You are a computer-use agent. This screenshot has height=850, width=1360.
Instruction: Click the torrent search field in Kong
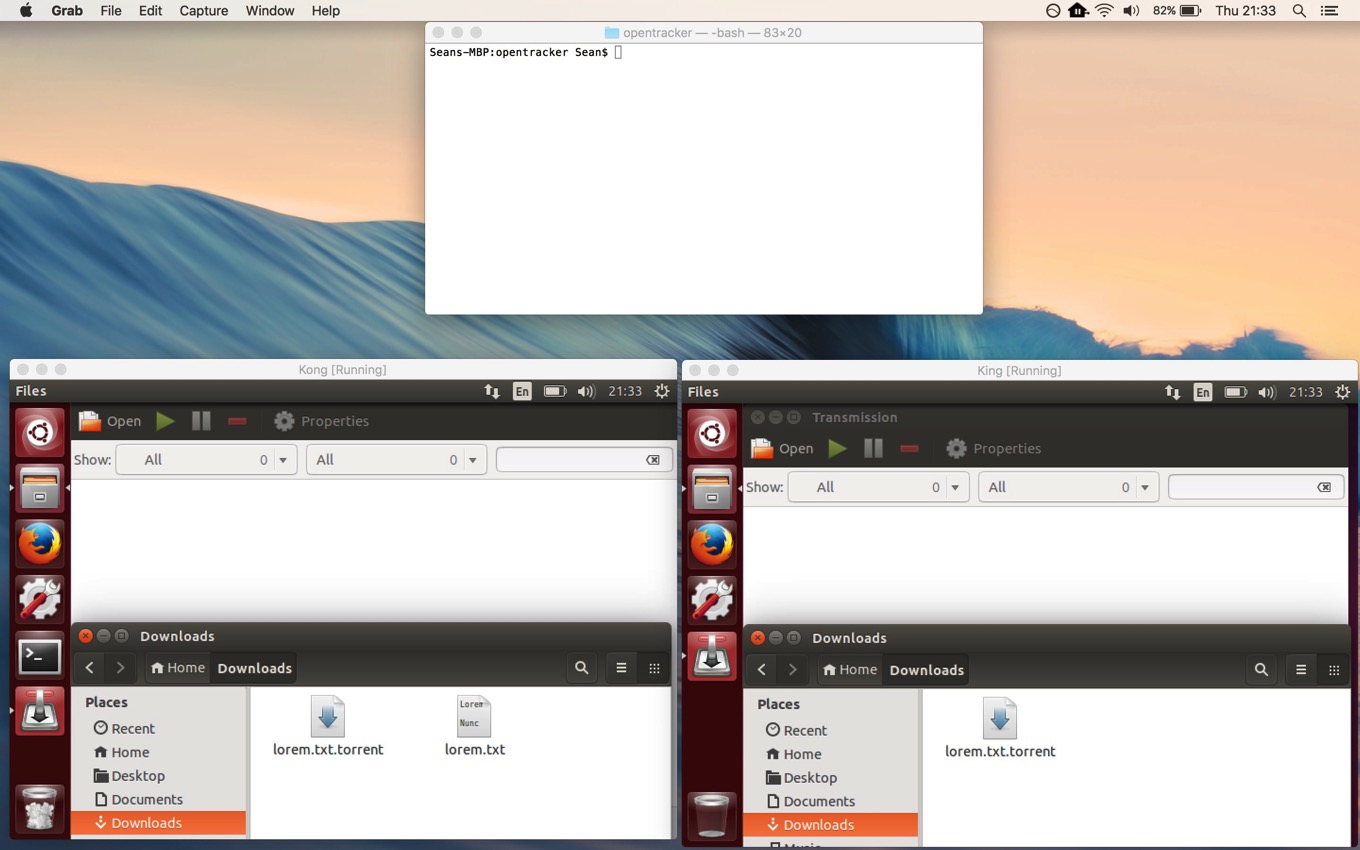(x=572, y=460)
